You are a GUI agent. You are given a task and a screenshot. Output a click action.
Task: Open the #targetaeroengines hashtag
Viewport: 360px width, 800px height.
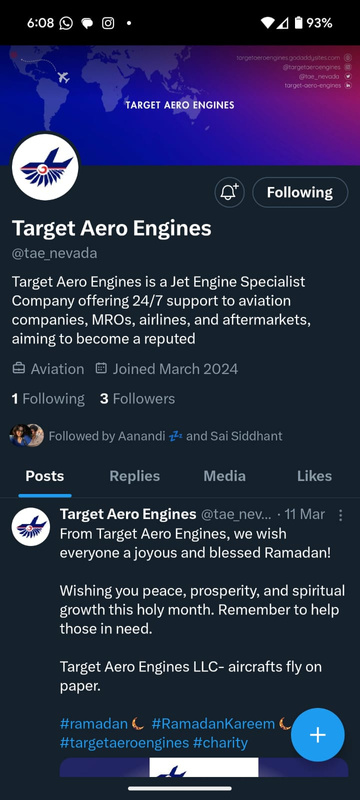point(124,742)
